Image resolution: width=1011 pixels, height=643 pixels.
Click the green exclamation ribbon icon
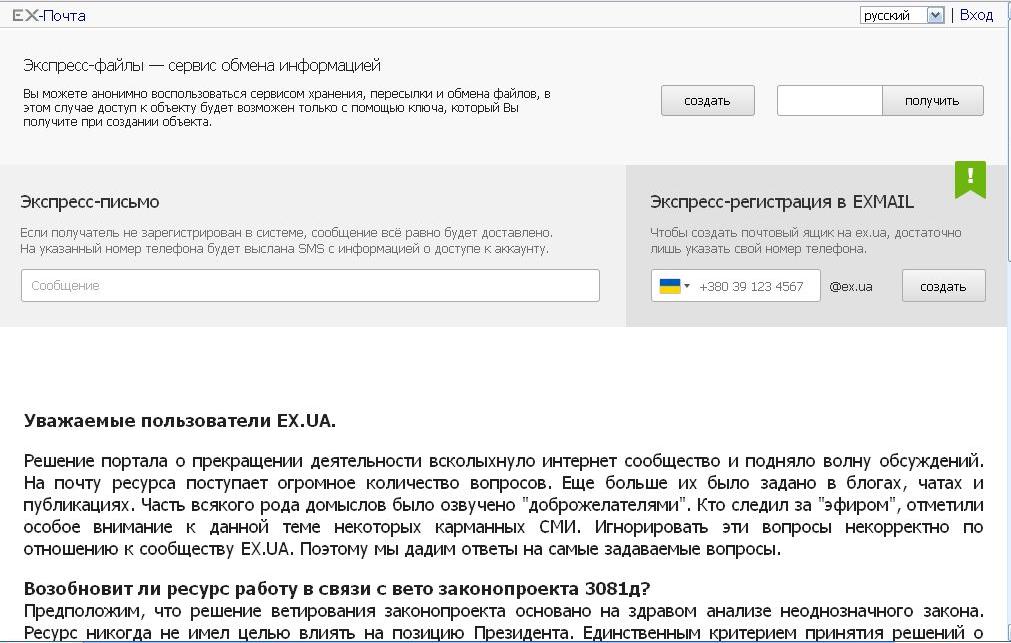click(x=970, y=179)
